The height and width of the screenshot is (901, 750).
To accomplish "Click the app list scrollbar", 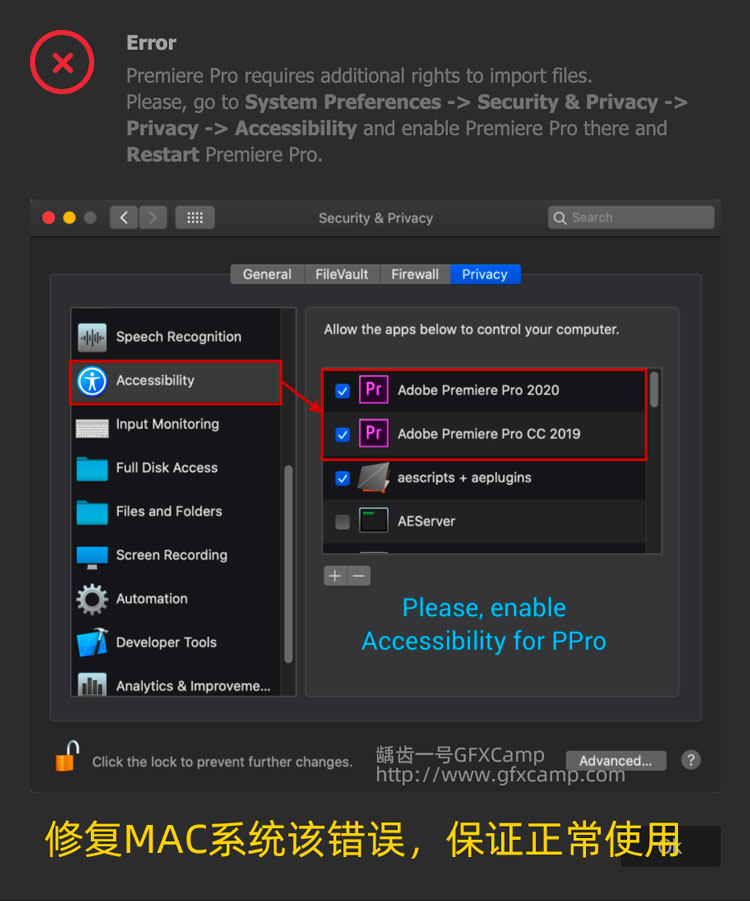I will point(655,389).
